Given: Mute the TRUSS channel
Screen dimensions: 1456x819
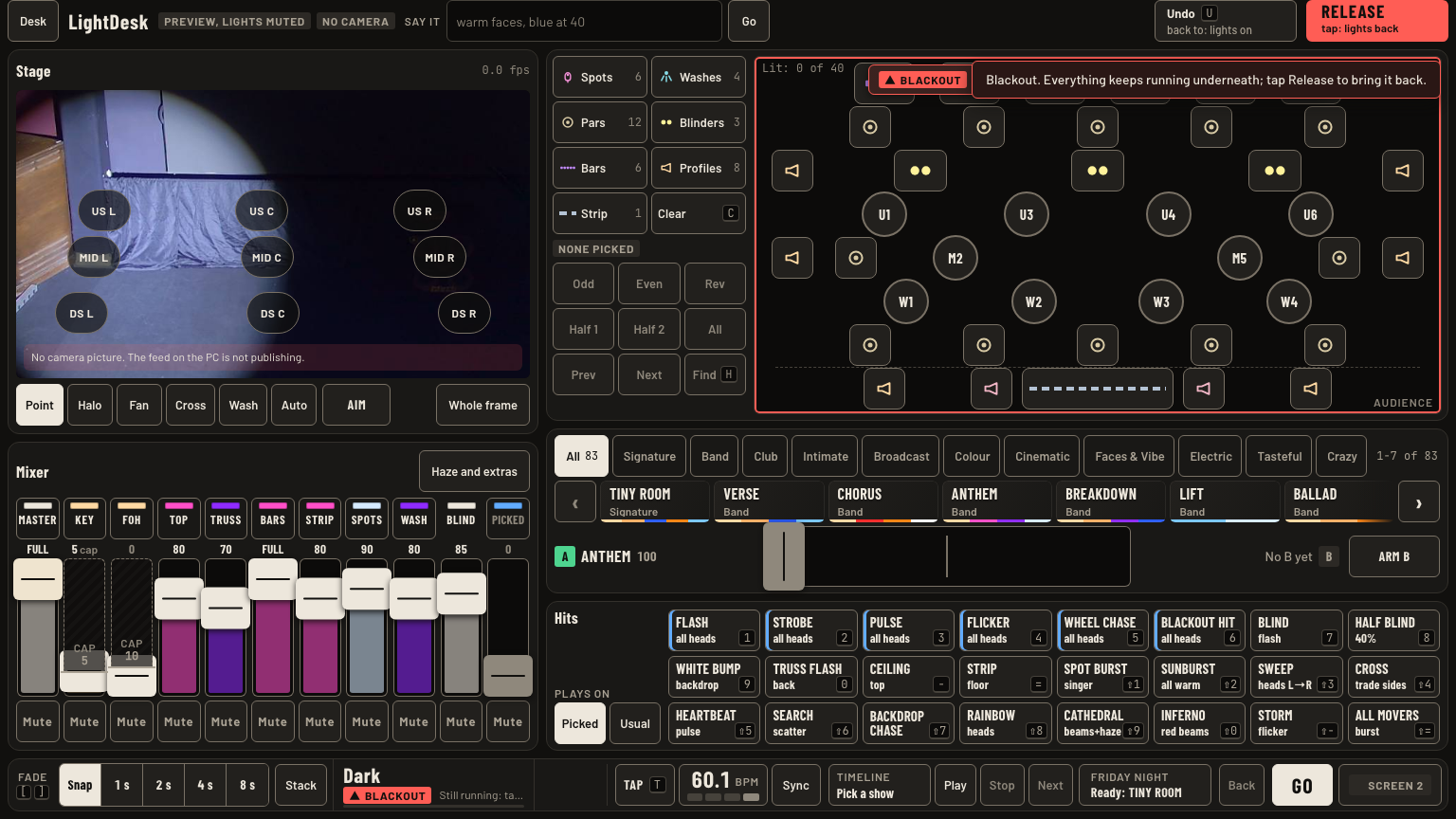Looking at the screenshot, I should [x=226, y=722].
